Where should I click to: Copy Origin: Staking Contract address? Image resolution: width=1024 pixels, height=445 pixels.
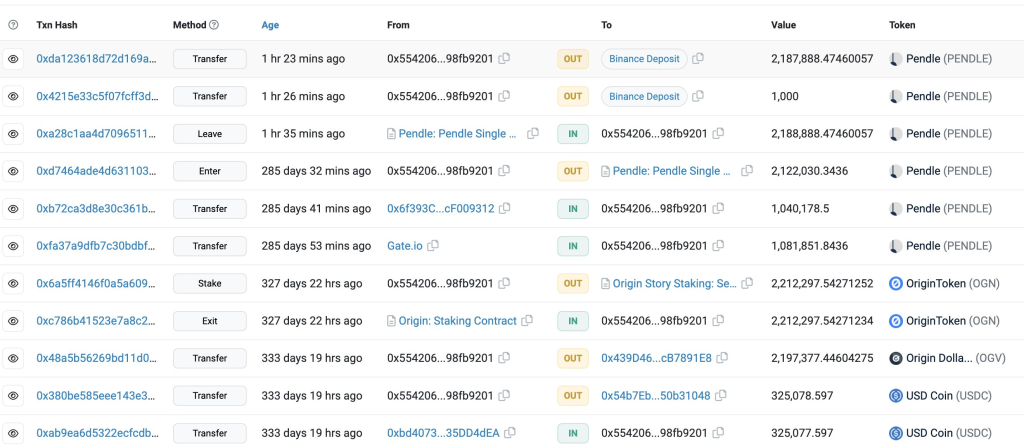527,320
